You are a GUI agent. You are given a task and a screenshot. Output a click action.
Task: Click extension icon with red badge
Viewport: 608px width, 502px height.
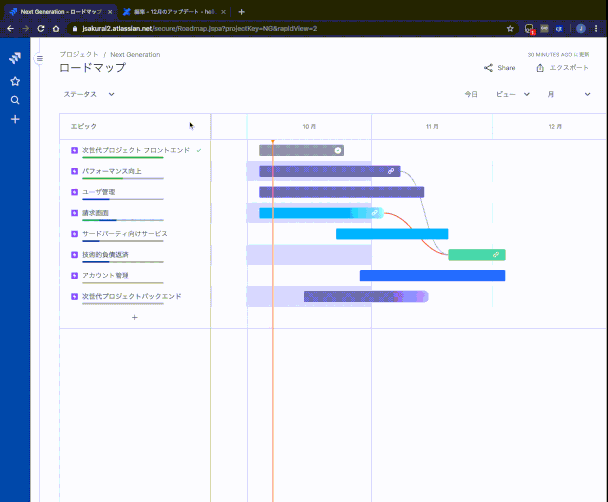[x=529, y=29]
